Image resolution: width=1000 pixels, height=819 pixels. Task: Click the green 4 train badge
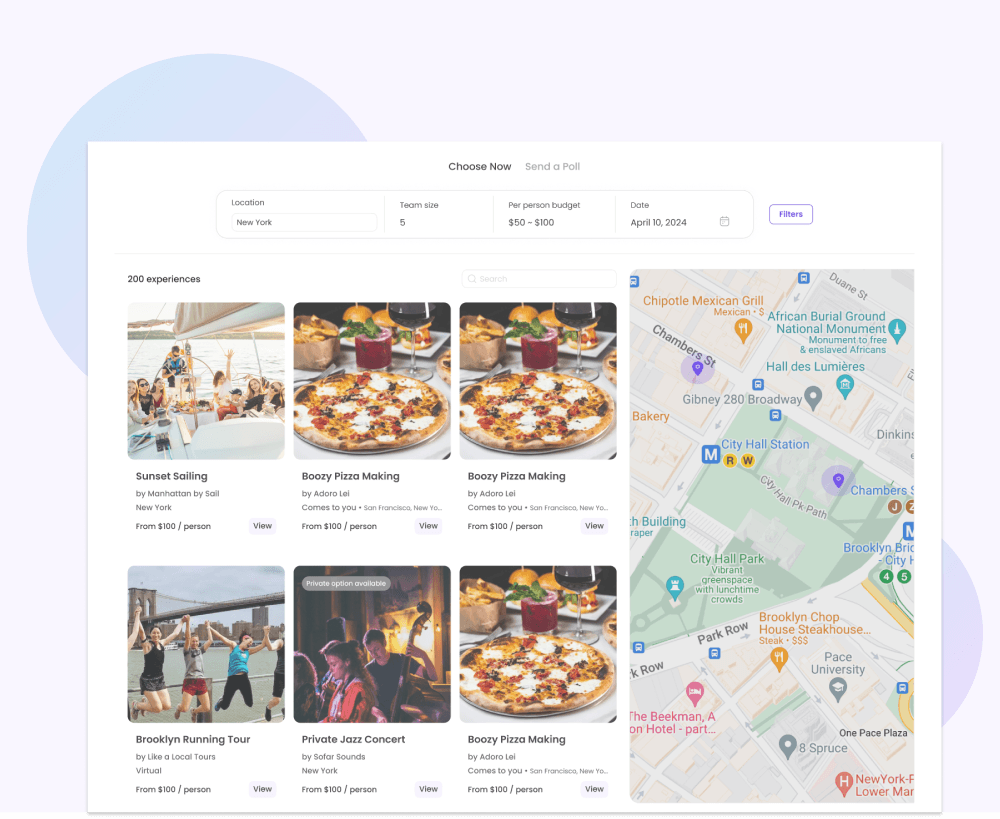pos(886,576)
